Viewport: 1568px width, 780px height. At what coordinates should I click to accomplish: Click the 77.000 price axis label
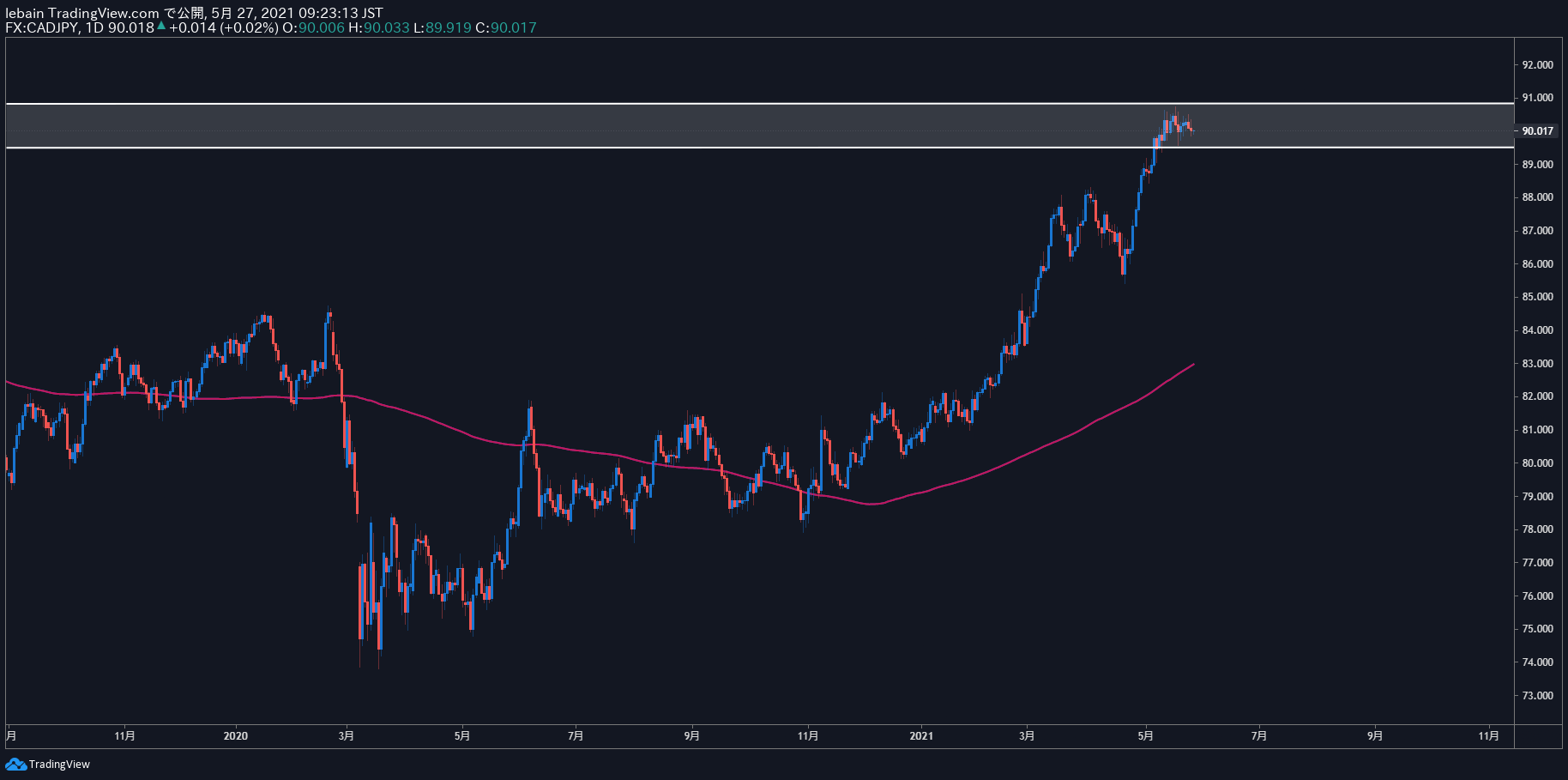tap(1537, 563)
